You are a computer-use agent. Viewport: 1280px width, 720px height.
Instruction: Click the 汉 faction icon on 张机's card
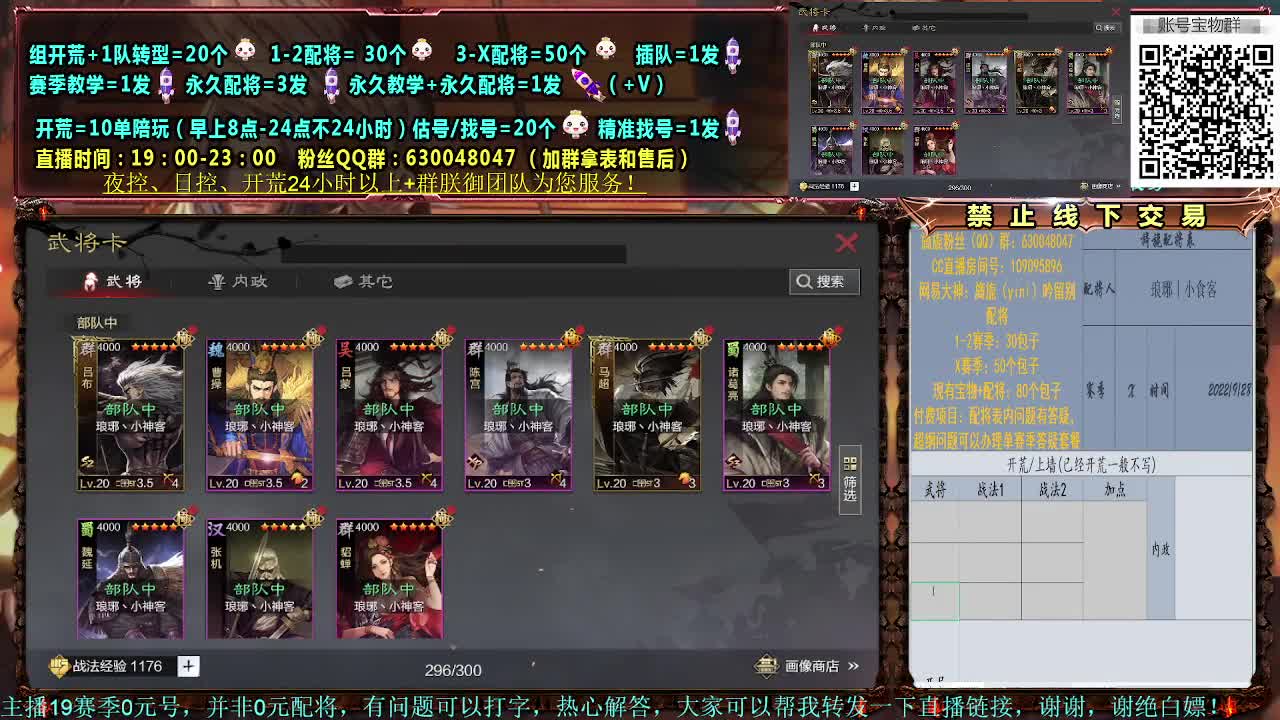(x=217, y=529)
